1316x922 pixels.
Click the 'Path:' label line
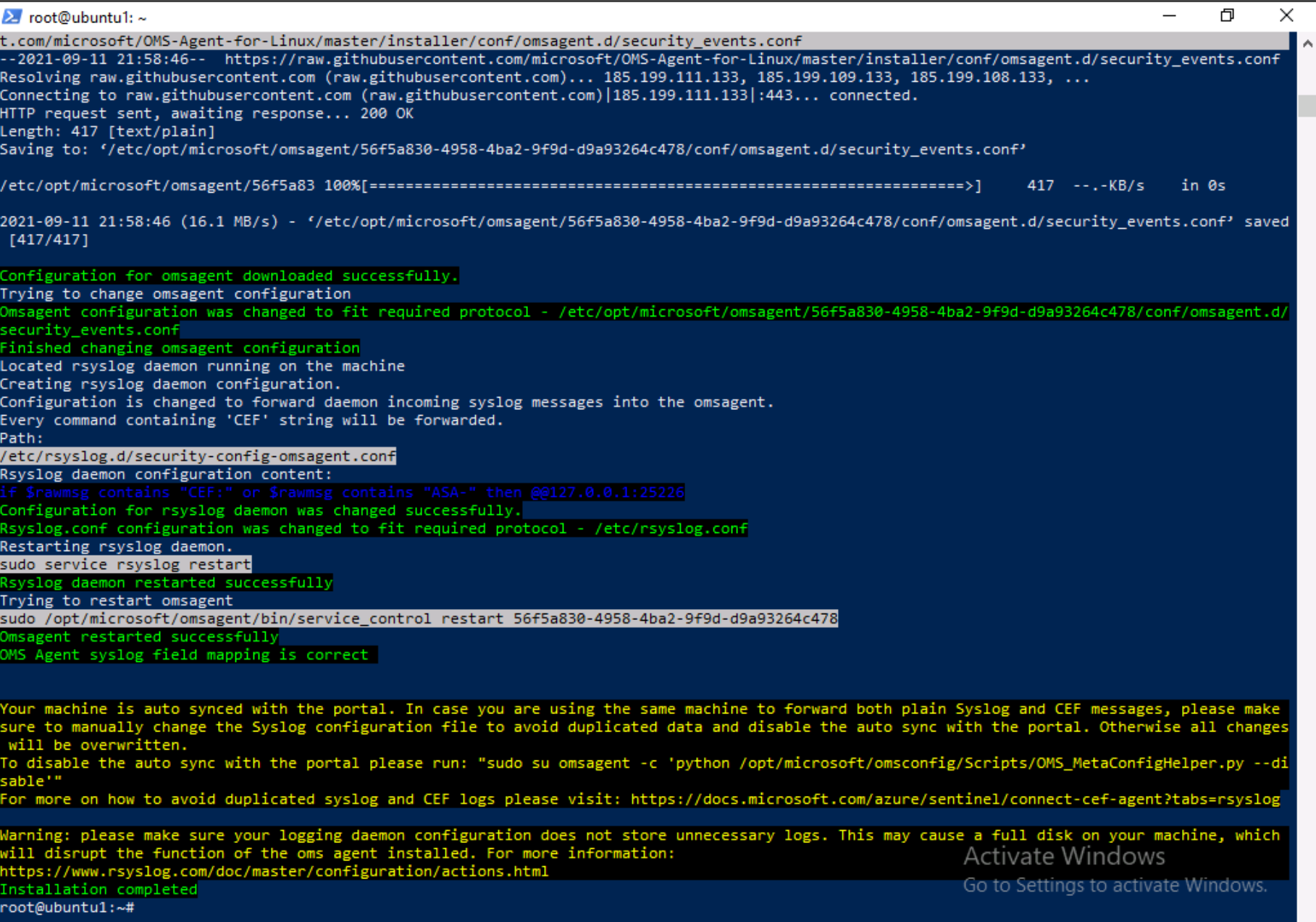pyautogui.click(x=22, y=437)
